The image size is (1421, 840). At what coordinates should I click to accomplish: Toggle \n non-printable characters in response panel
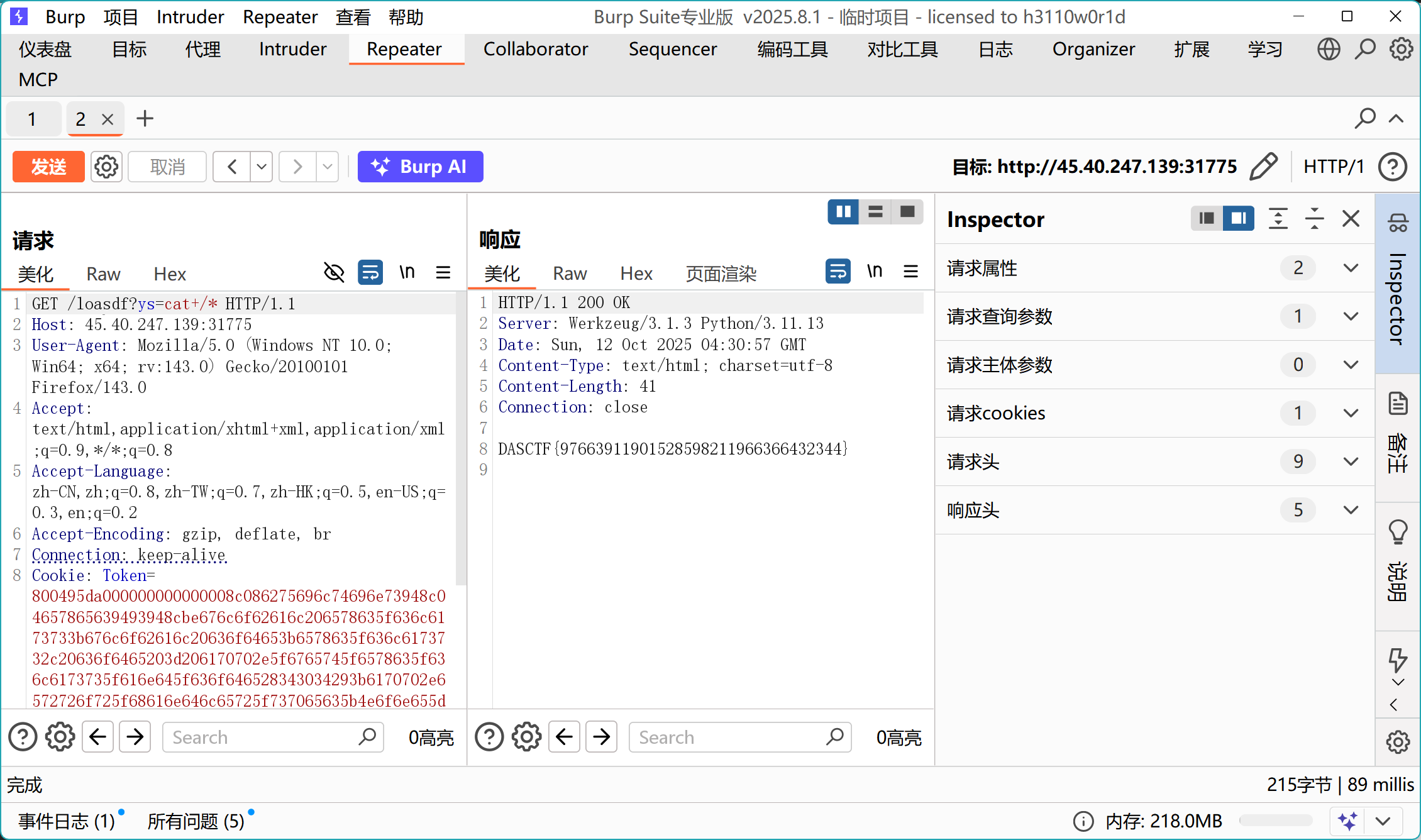tap(875, 271)
